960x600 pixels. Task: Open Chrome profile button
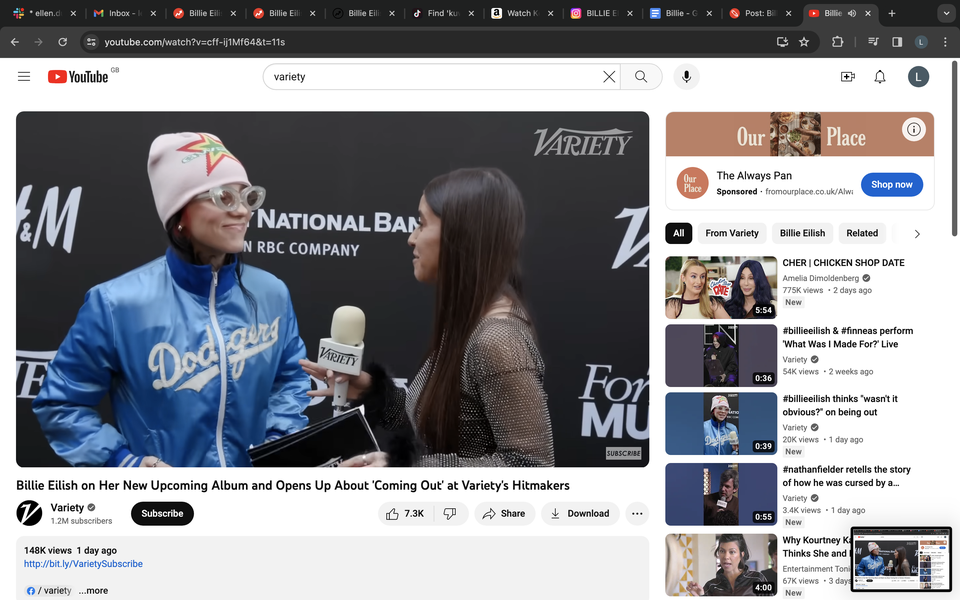point(921,42)
